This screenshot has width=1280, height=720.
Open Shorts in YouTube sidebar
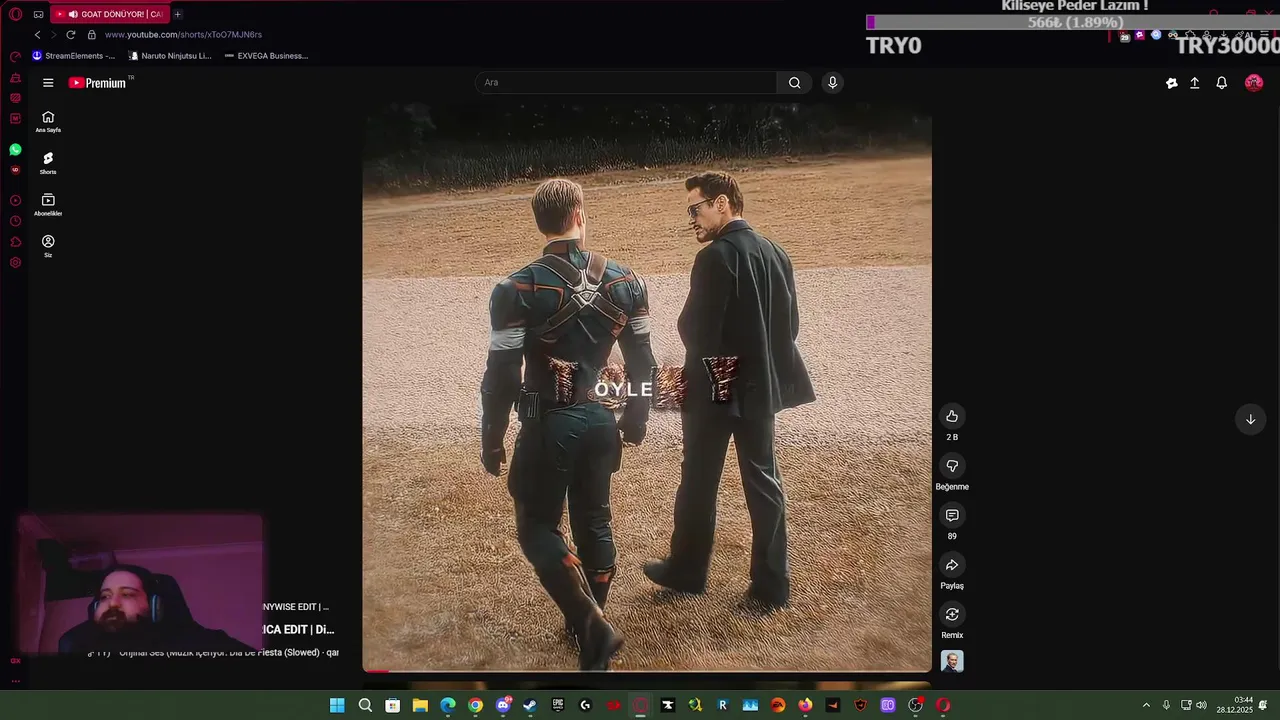click(48, 163)
